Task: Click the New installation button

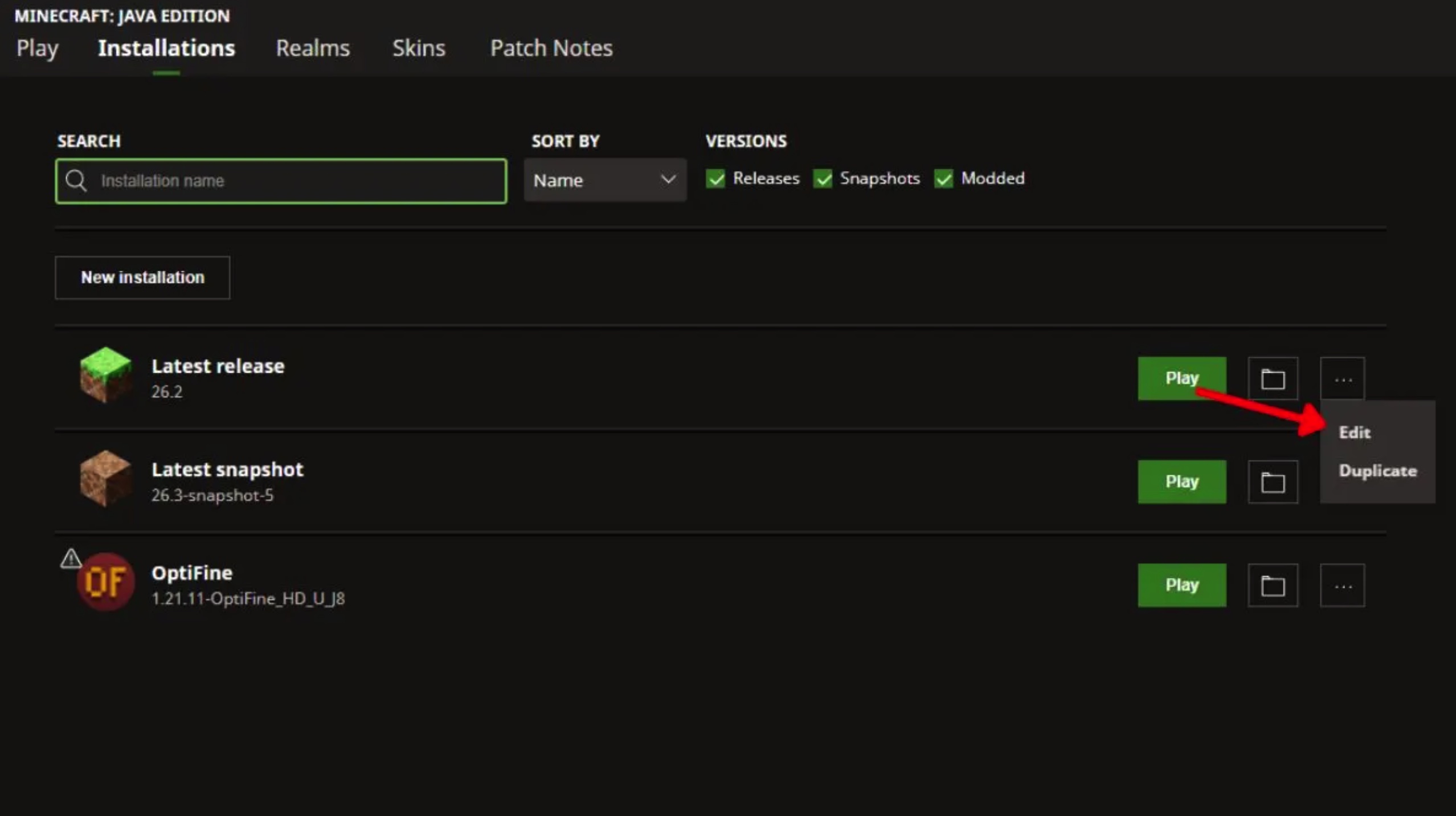Action: 142,278
